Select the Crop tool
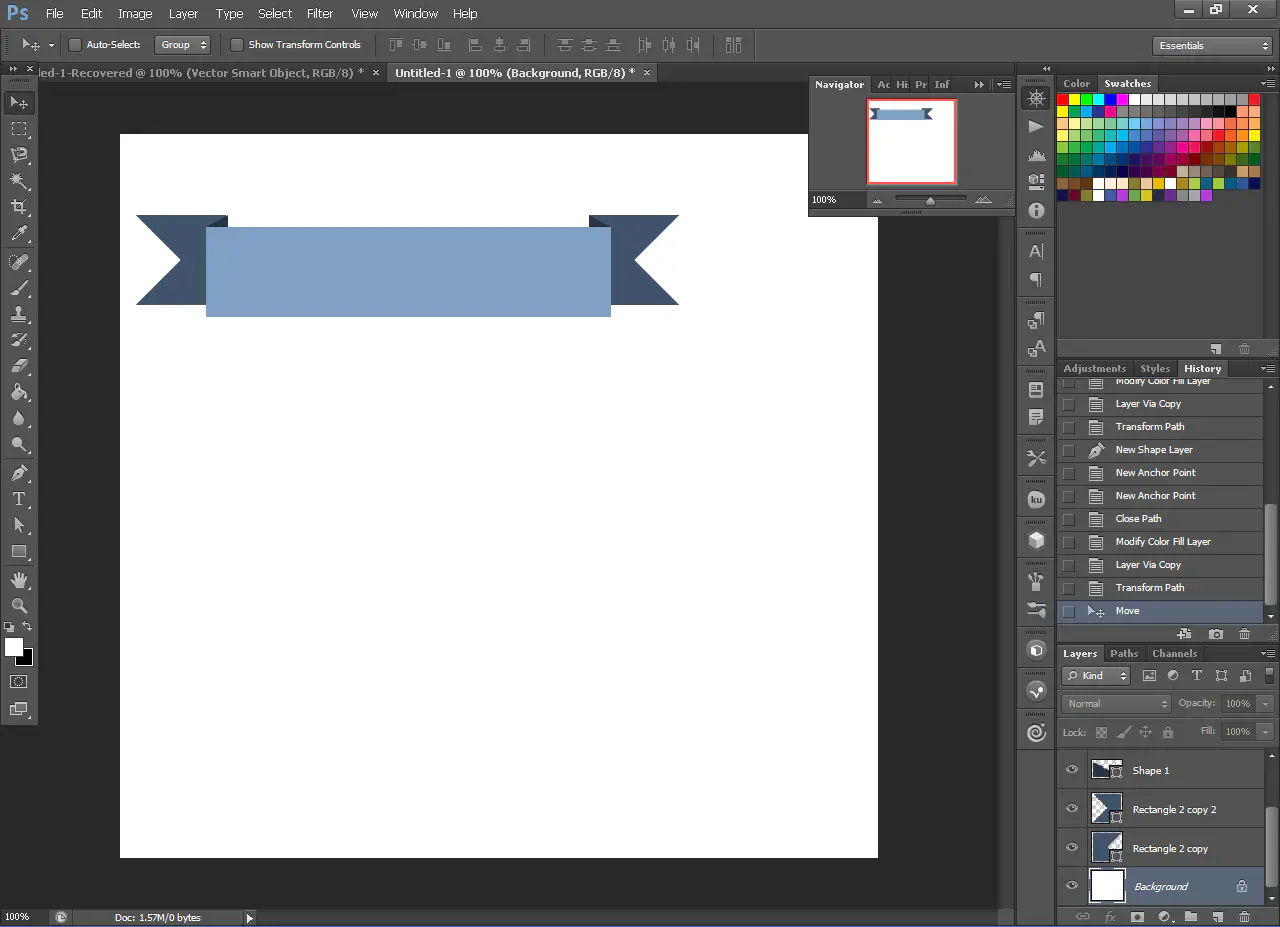Screen dimensions: 1280x927 (18, 207)
